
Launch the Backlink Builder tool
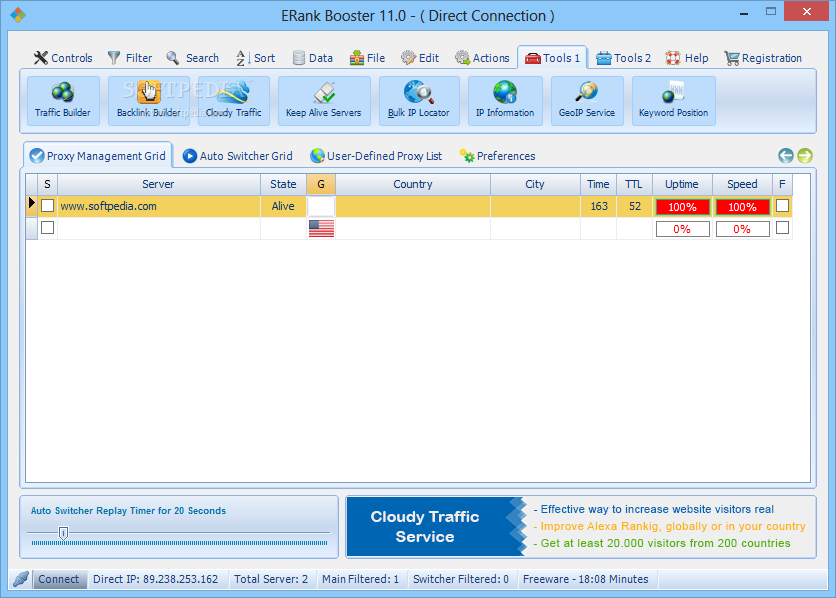(149, 101)
